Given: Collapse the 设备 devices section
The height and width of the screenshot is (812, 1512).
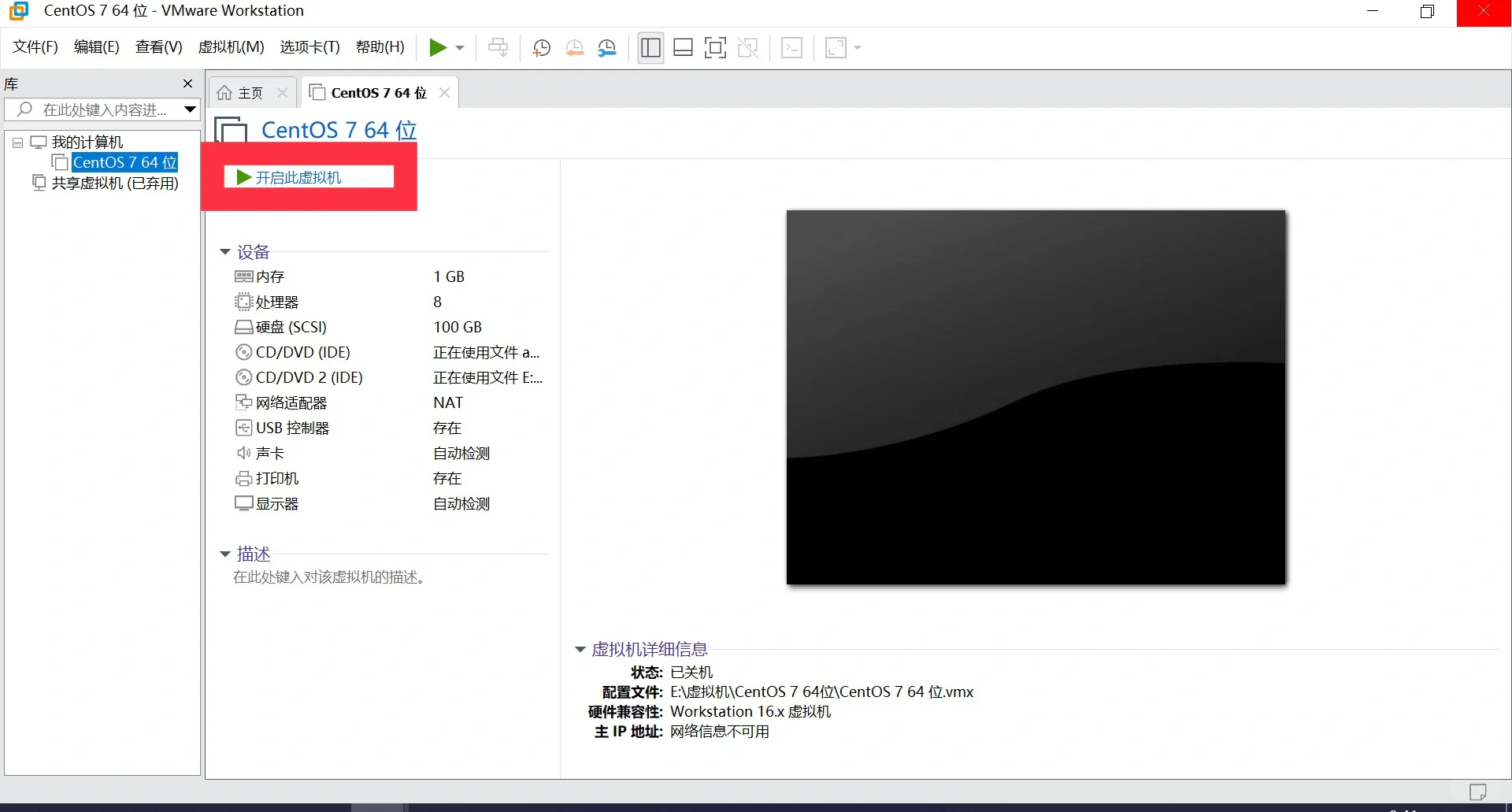Looking at the screenshot, I should click(x=225, y=252).
